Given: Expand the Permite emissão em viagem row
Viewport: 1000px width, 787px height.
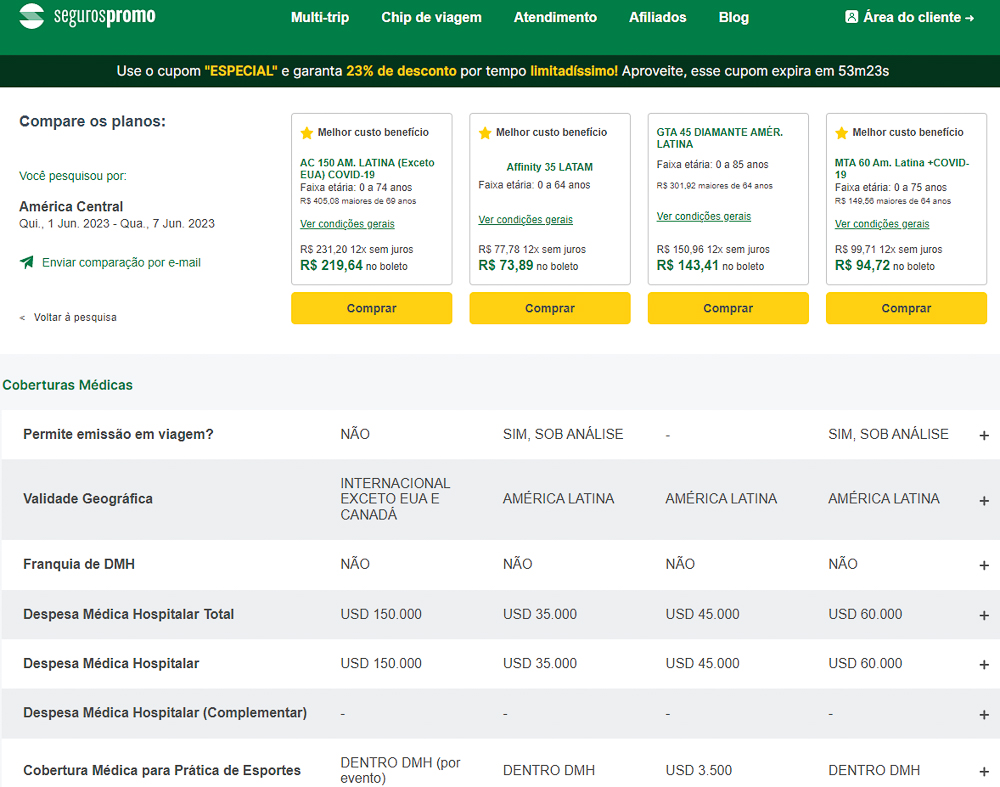Looking at the screenshot, I should [984, 436].
